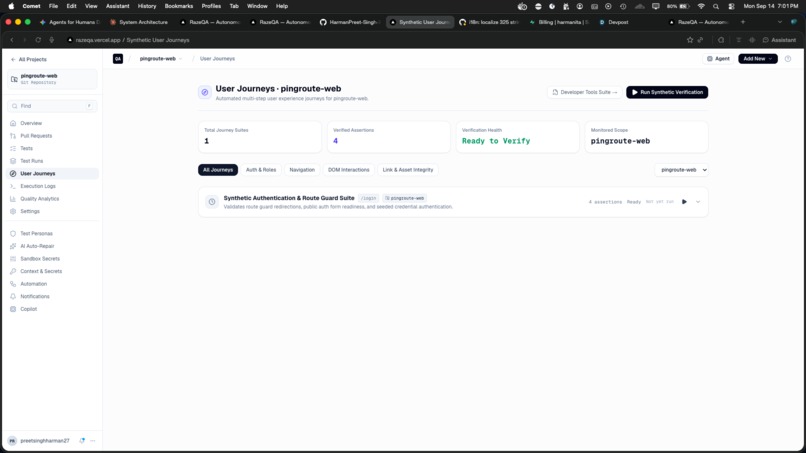This screenshot has height=453, width=806.
Task: Open Pull Requests icon in sidebar
Action: click(13, 136)
